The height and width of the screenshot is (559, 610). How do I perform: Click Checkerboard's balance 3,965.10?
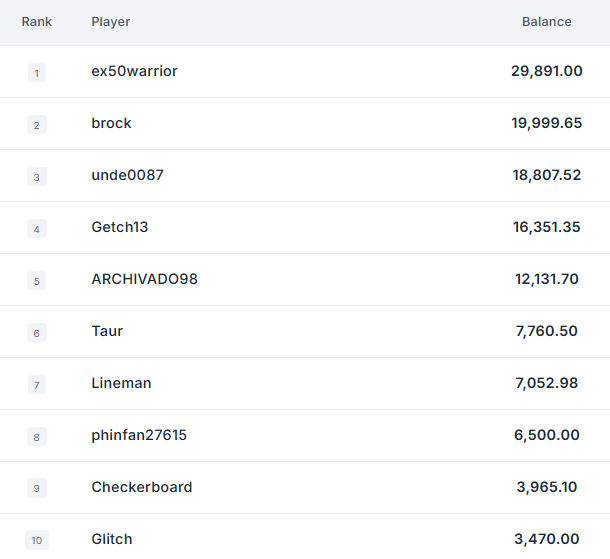(x=546, y=487)
